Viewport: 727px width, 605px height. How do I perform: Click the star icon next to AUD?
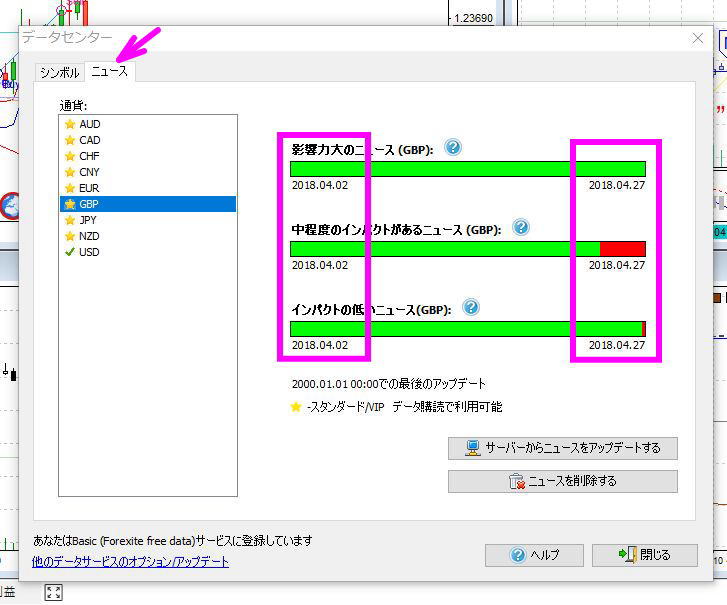(70, 124)
